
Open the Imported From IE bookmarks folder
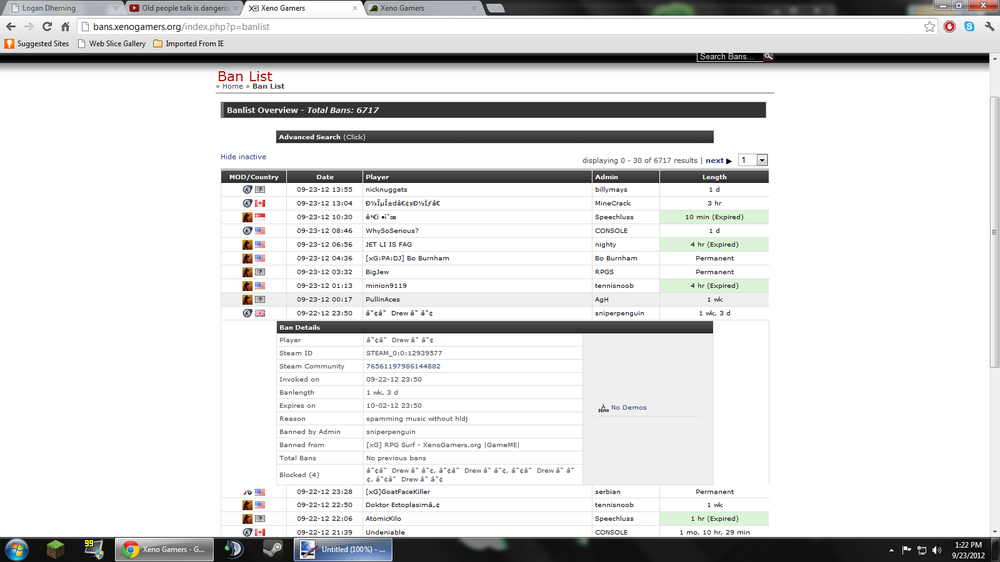coord(189,43)
